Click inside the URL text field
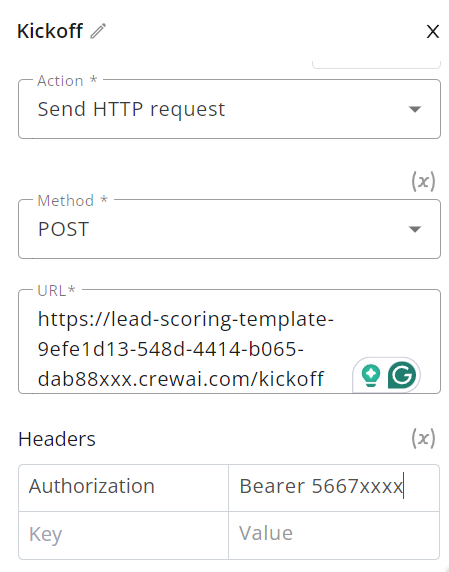 point(229,341)
